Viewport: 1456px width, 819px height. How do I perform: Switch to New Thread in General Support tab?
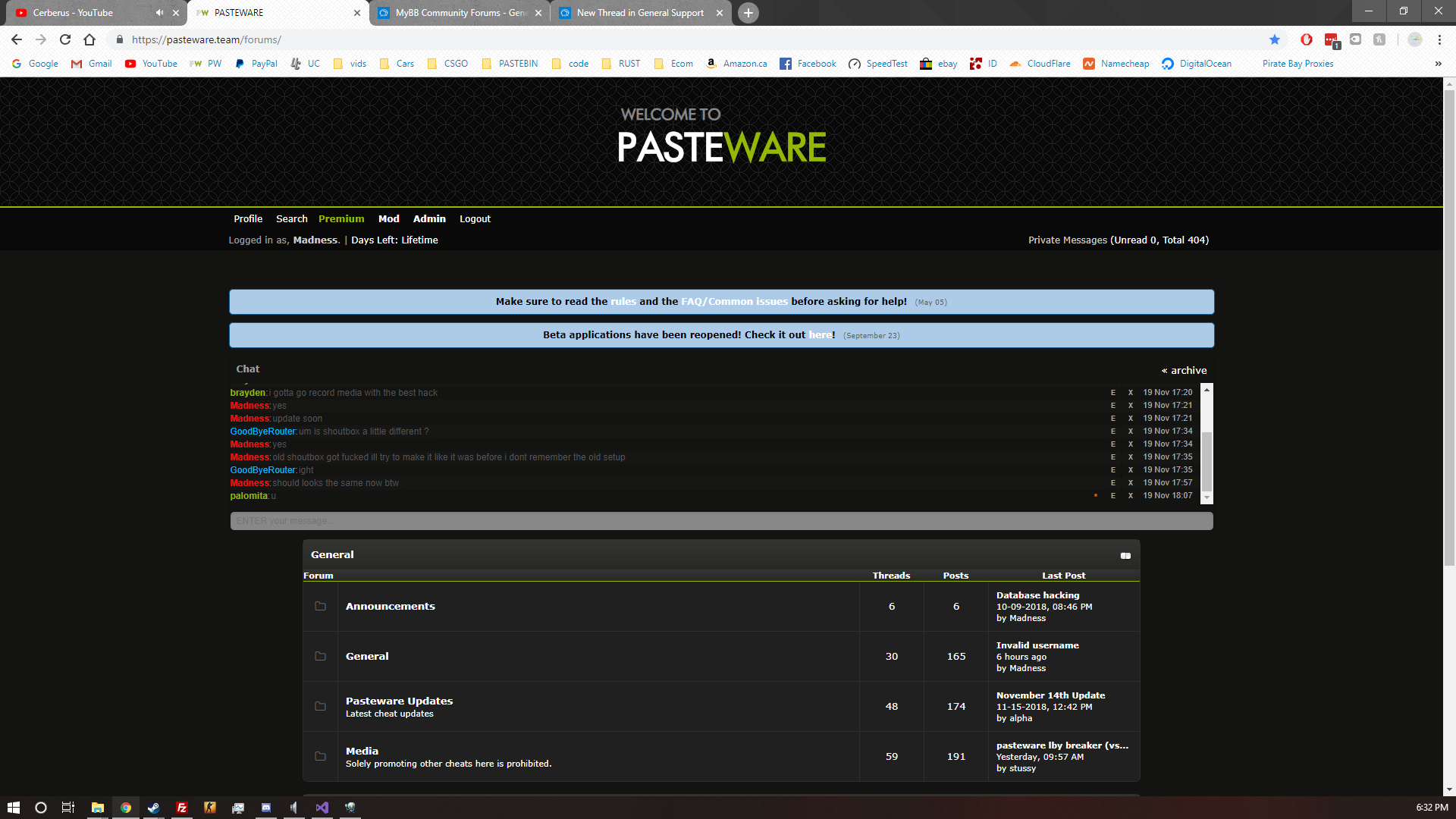640,13
